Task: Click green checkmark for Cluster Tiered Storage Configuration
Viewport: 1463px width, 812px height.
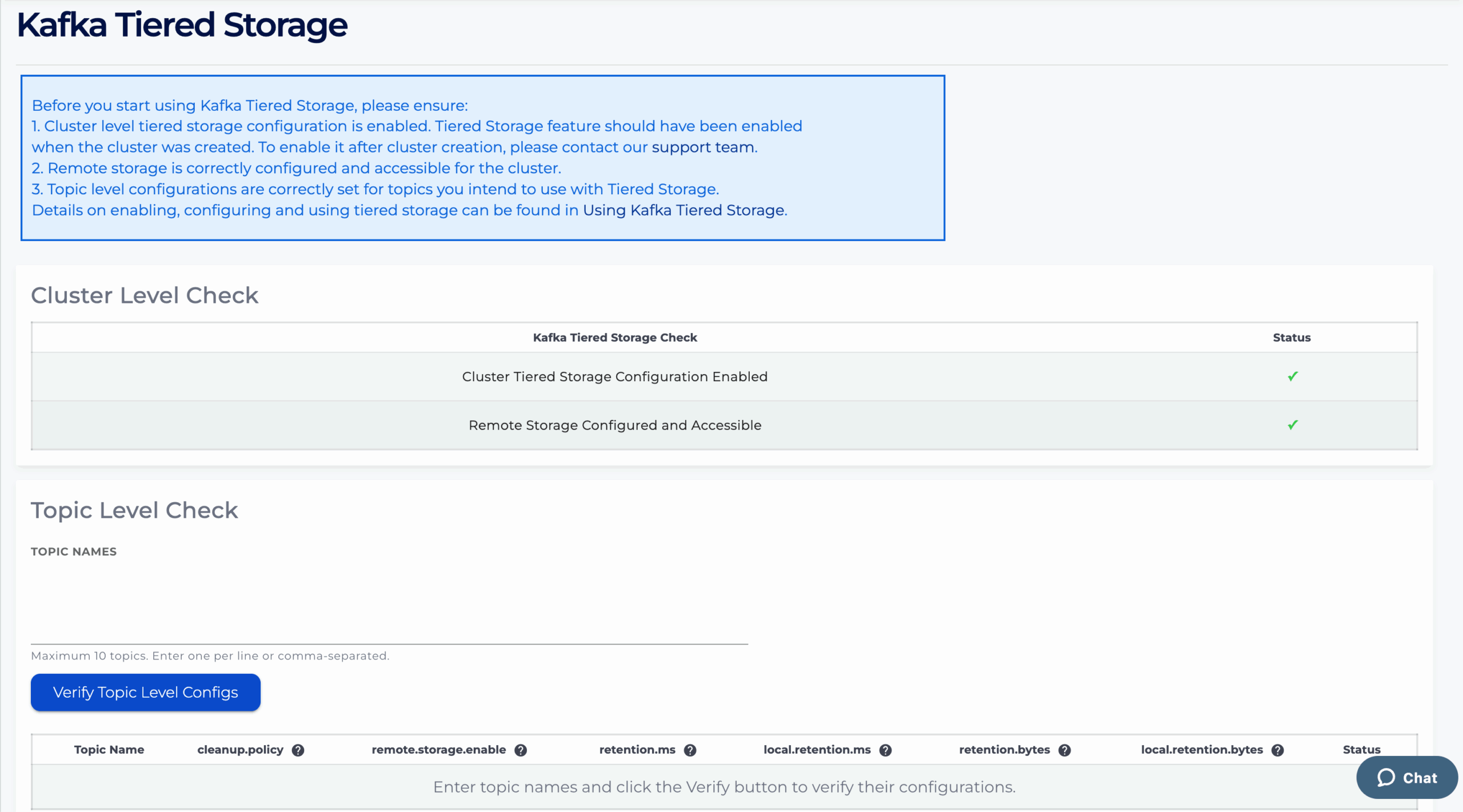Action: tap(1292, 377)
